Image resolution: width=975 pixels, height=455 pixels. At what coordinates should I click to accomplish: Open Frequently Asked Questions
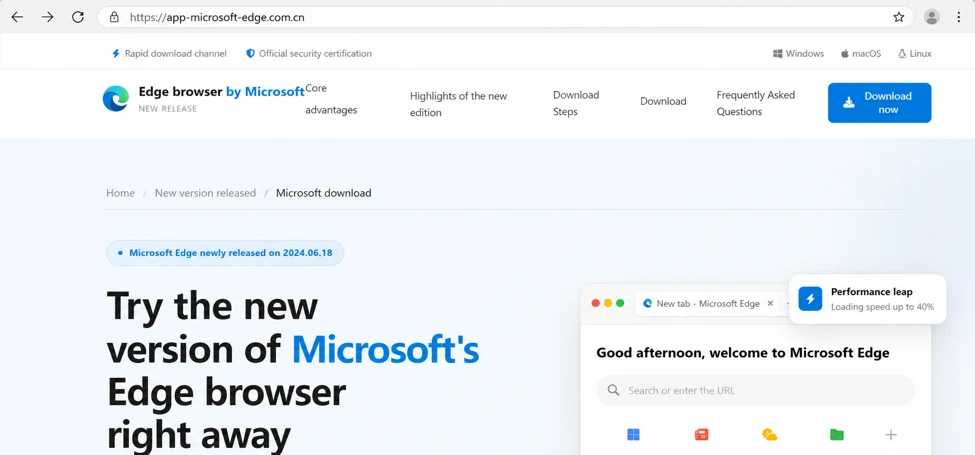click(x=756, y=103)
